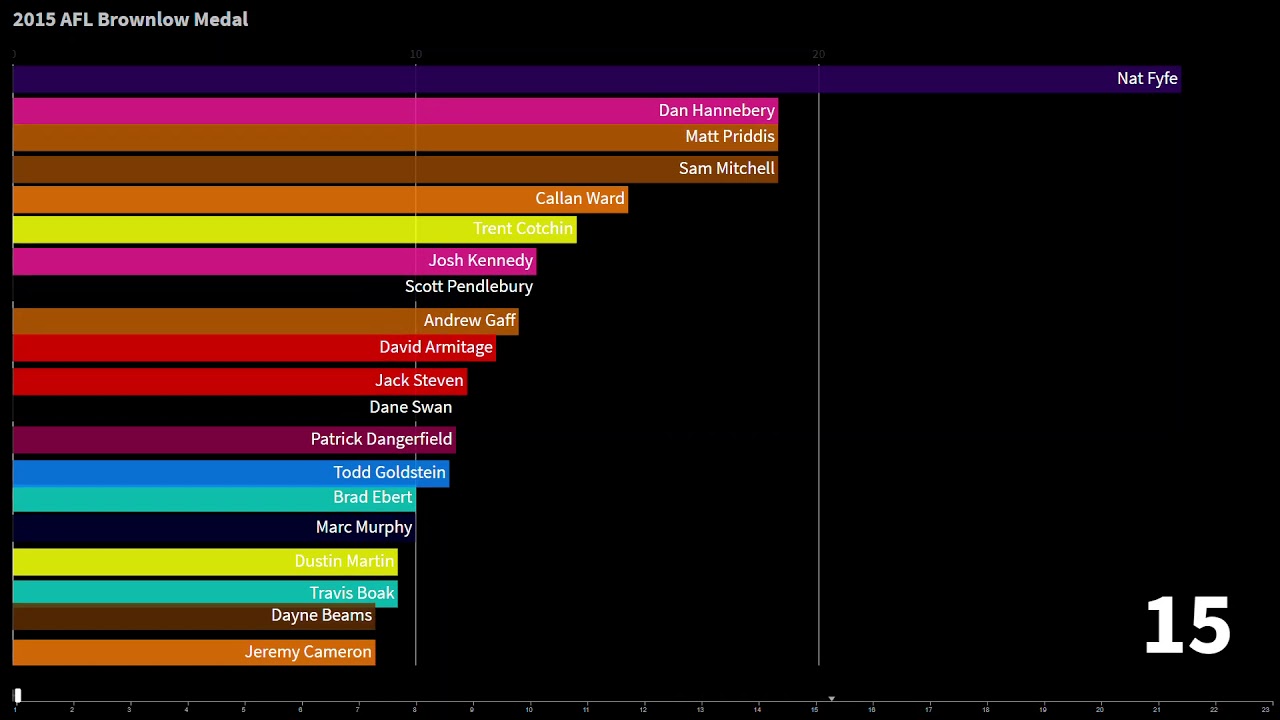Click the Dayne Beams label

(x=321, y=615)
